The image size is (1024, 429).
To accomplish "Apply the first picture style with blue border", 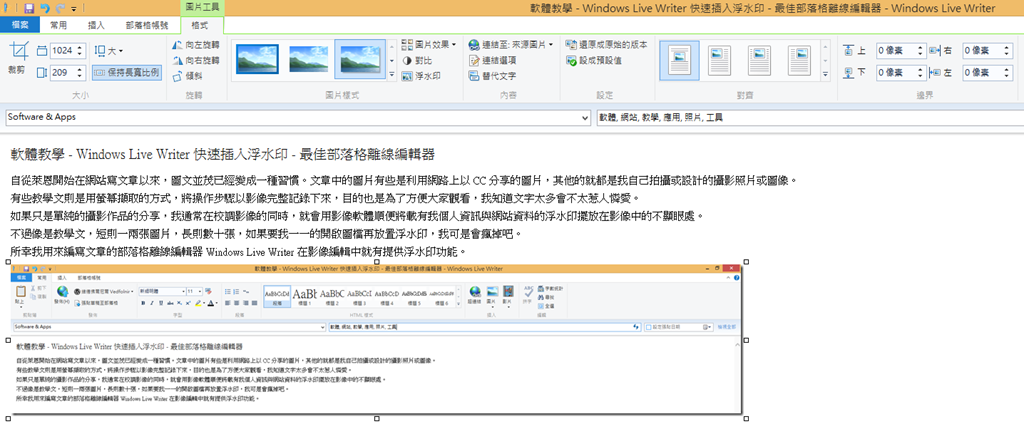I will click(257, 59).
